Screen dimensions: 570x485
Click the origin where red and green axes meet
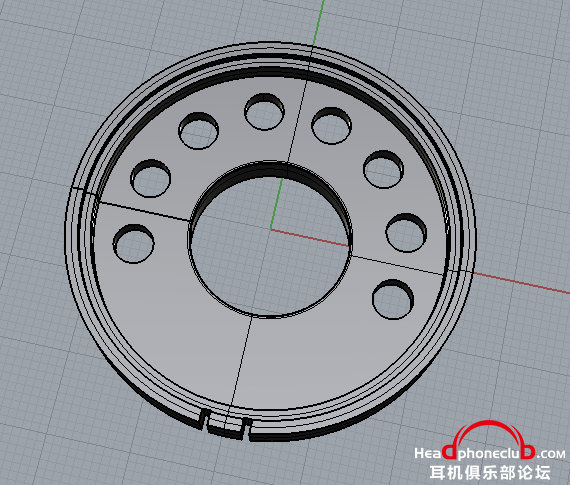pyautogui.click(x=271, y=229)
